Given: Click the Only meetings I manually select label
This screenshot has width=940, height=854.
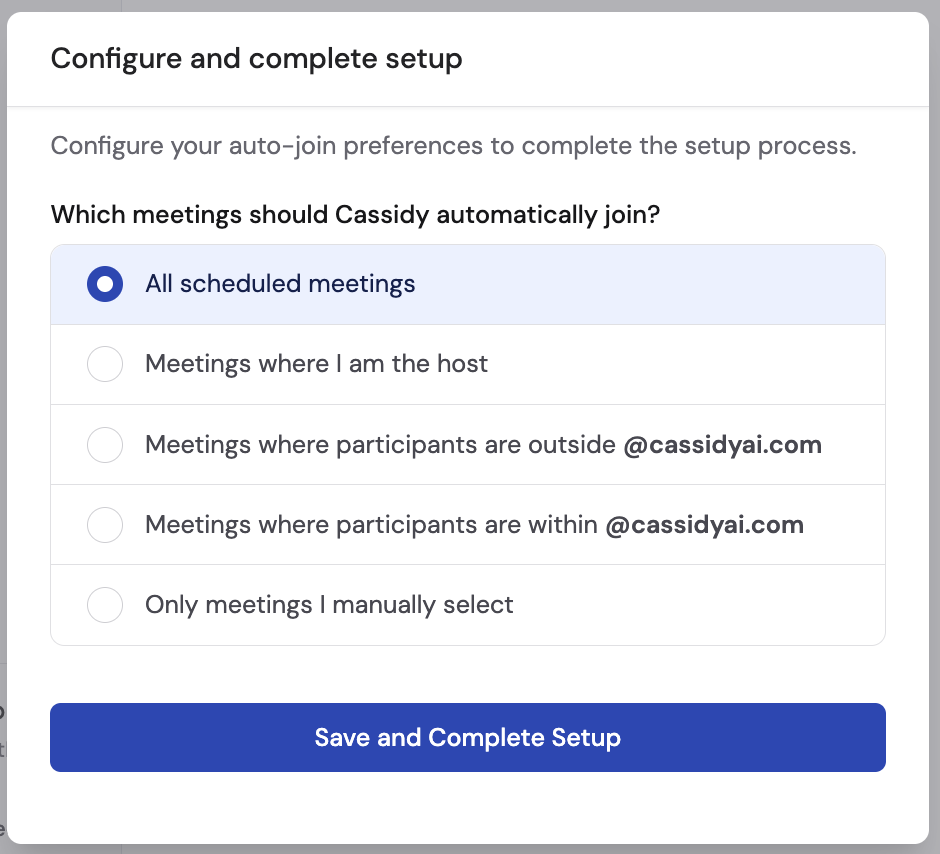Looking at the screenshot, I should pyautogui.click(x=330, y=604).
